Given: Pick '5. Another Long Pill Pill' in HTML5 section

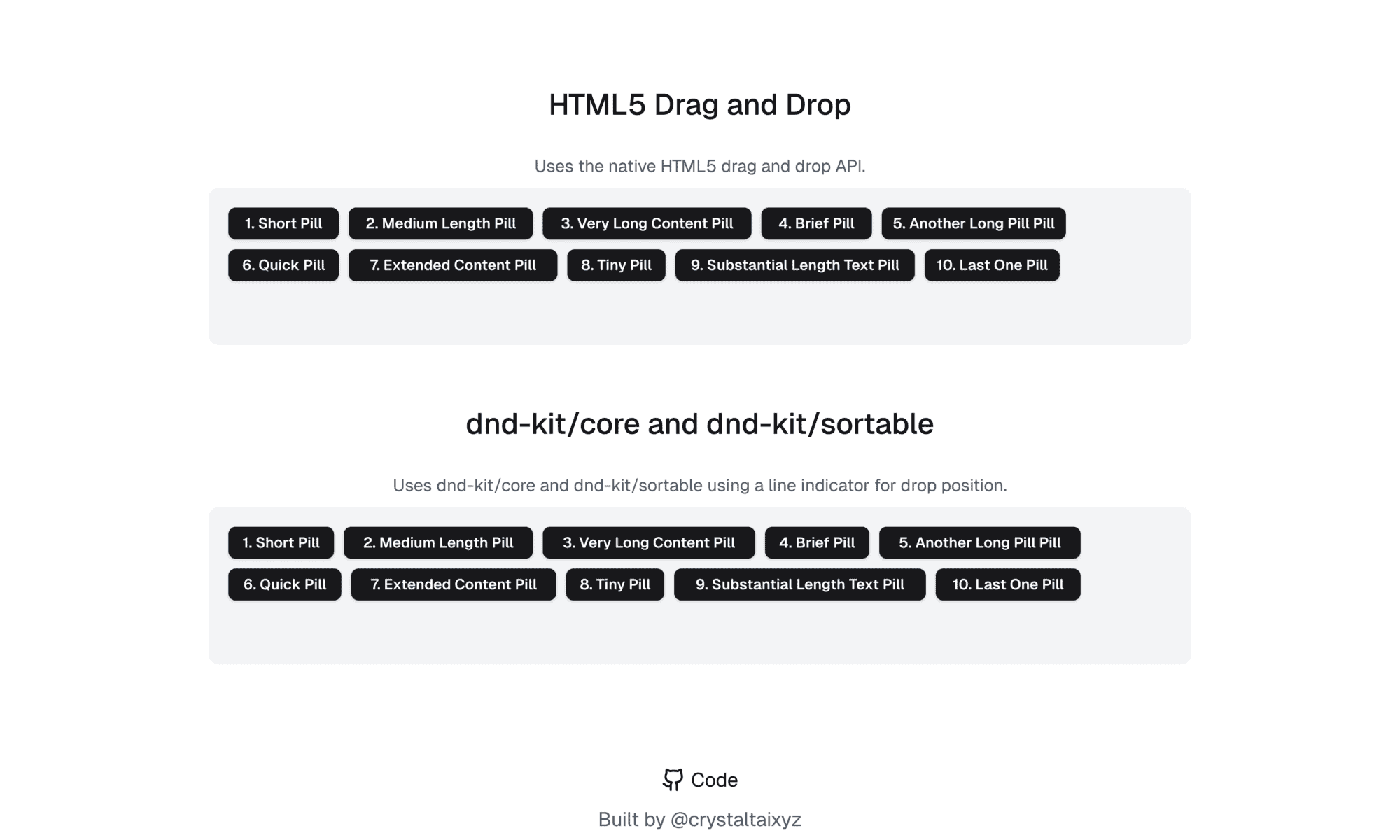Looking at the screenshot, I should pyautogui.click(x=974, y=223).
